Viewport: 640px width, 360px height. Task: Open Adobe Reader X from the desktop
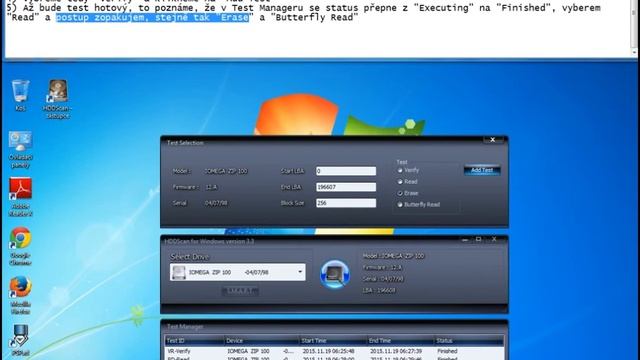click(20, 197)
